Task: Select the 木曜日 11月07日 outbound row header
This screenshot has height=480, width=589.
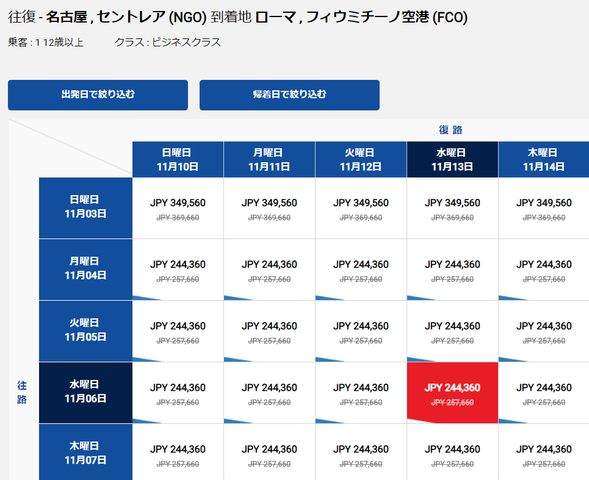Action: pyautogui.click(x=85, y=452)
